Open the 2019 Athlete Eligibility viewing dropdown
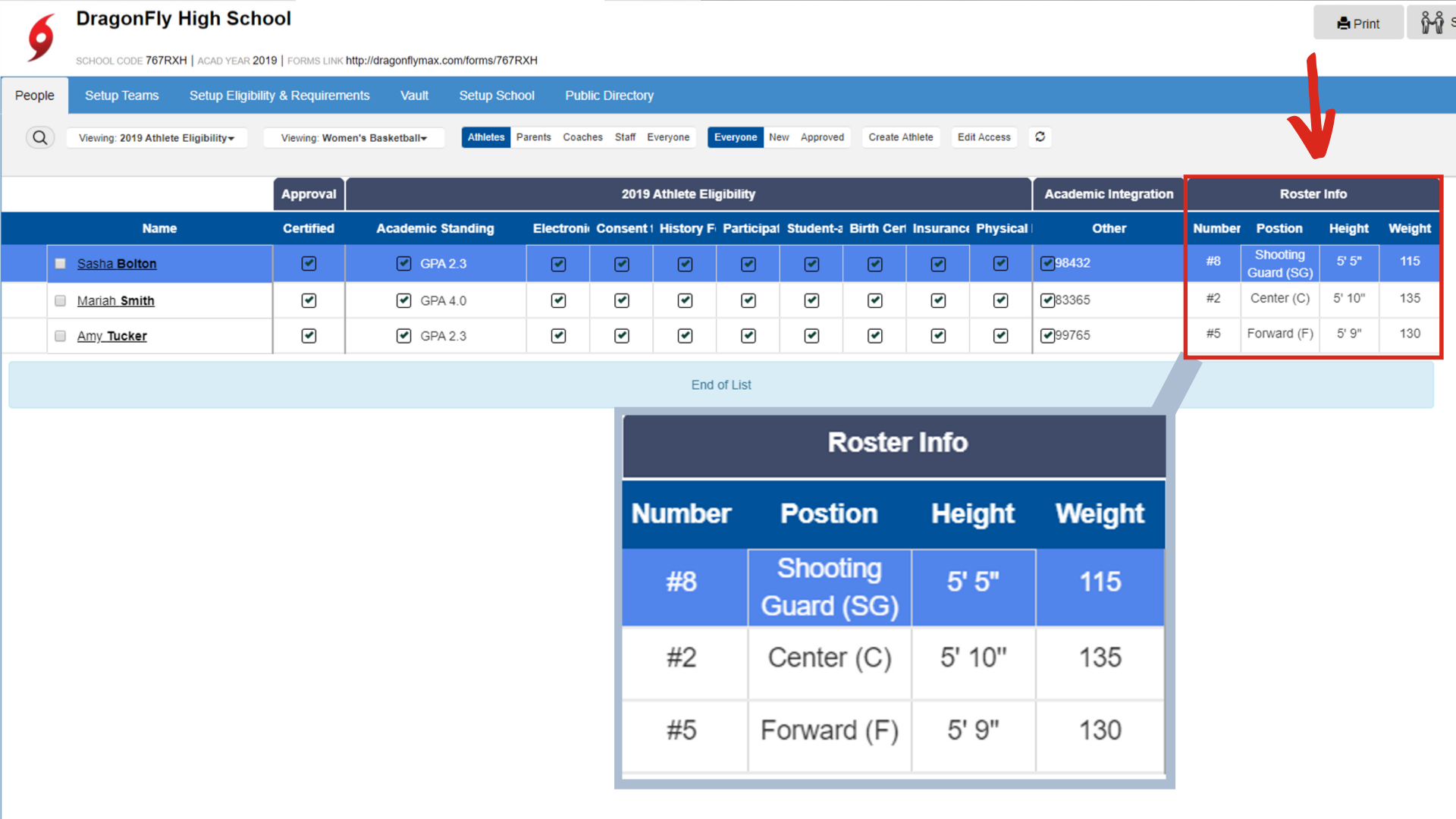The width and height of the screenshot is (1456, 819). tap(157, 138)
